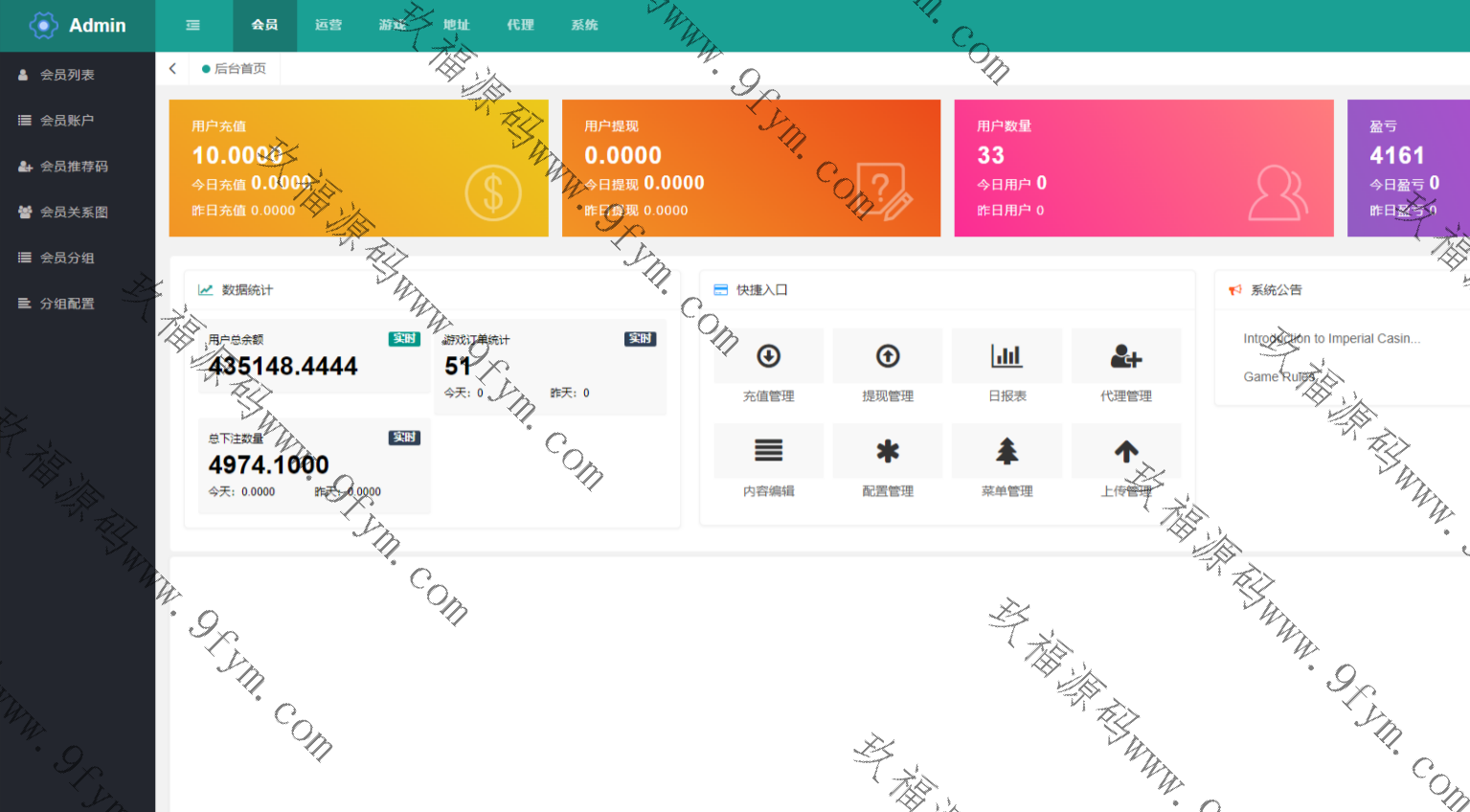Go to 会员关系图 in the sidebar
This screenshot has width=1470, height=812.
[x=74, y=213]
